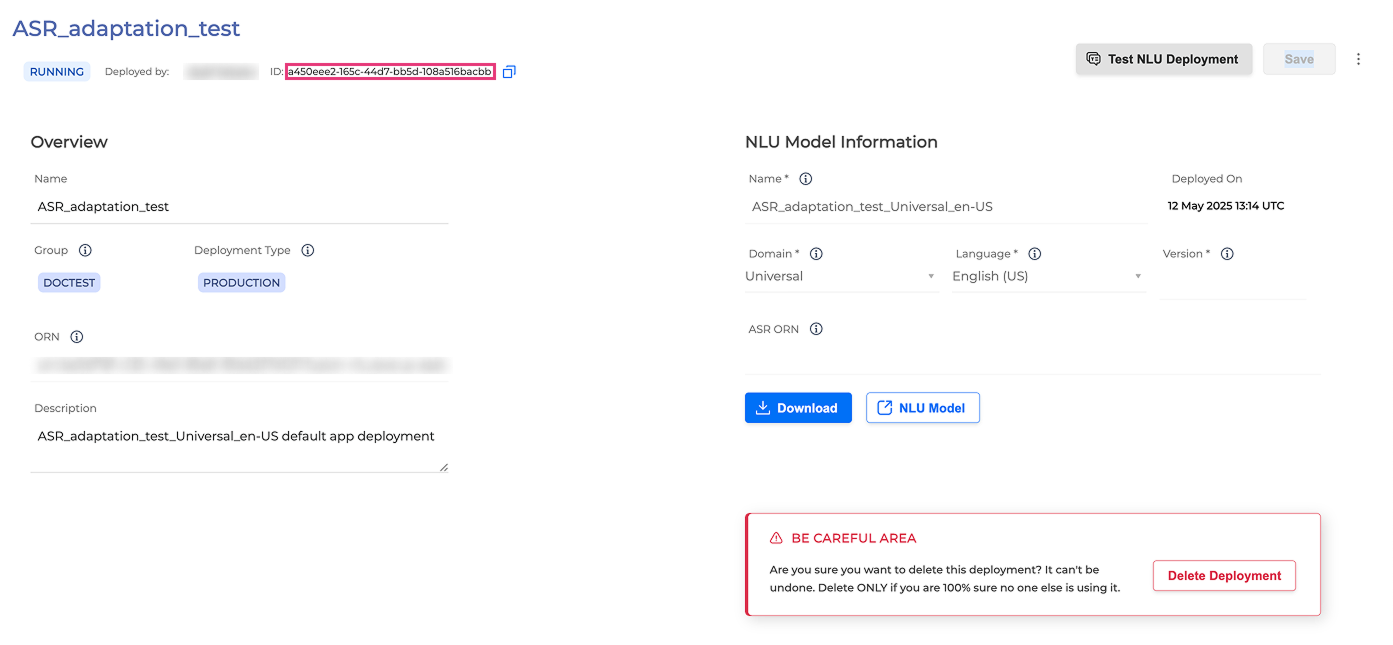1393x645 pixels.
Task: Open the three-dot more options menu
Action: [x=1358, y=59]
